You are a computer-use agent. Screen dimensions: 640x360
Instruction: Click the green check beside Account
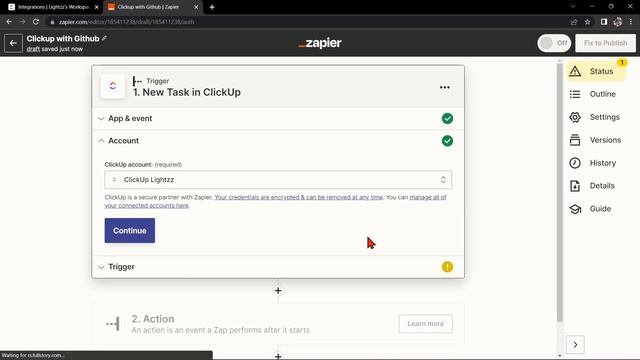(447, 141)
